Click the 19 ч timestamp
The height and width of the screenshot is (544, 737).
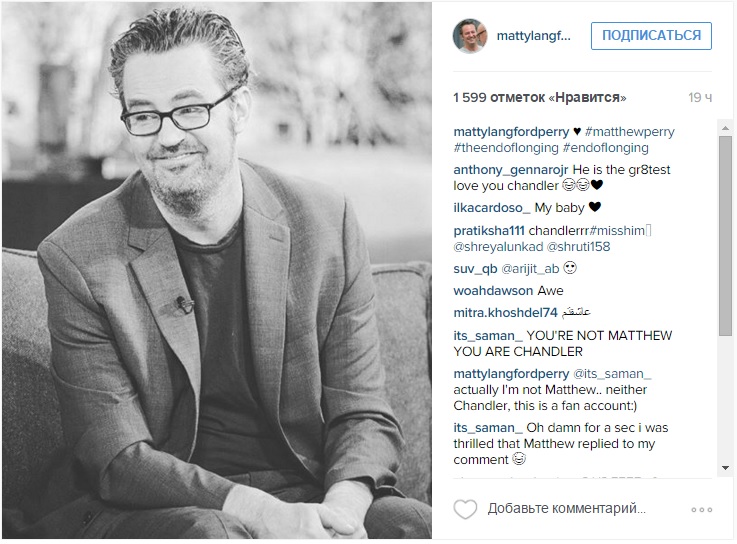(700, 97)
